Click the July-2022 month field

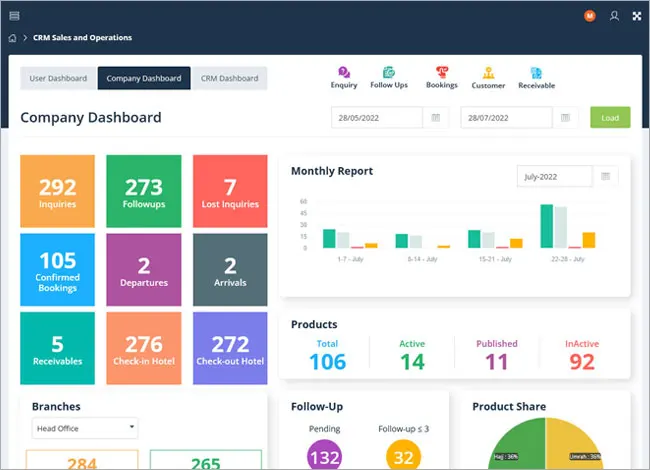[555, 177]
